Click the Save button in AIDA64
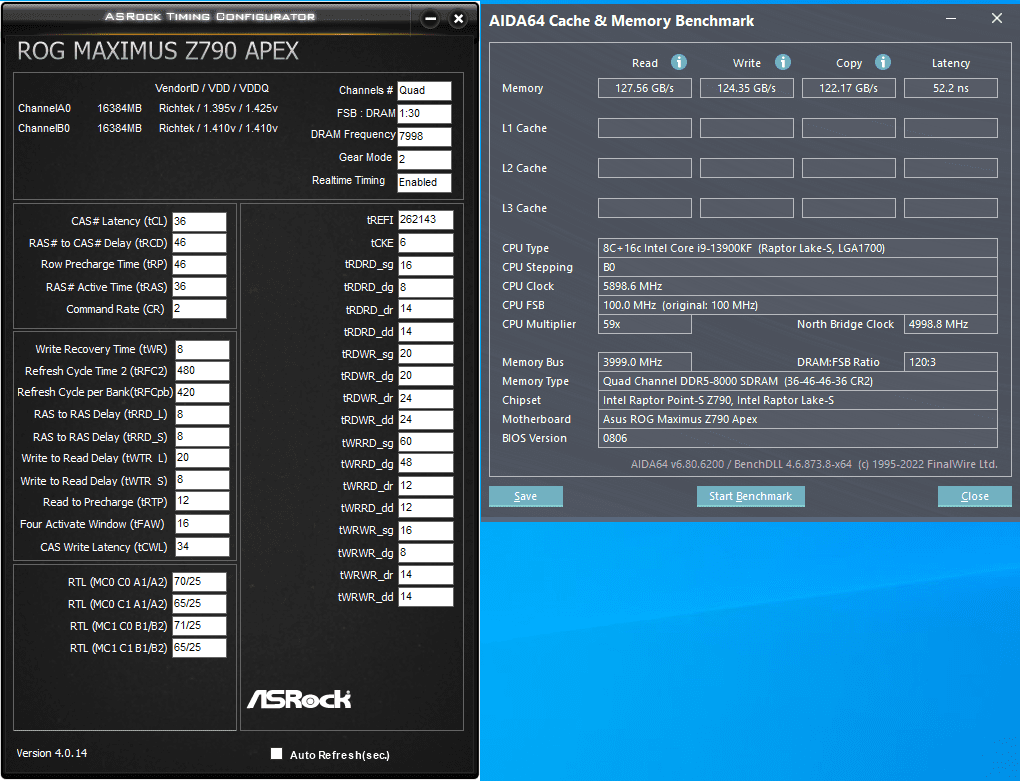This screenshot has height=781, width=1020. pos(526,496)
